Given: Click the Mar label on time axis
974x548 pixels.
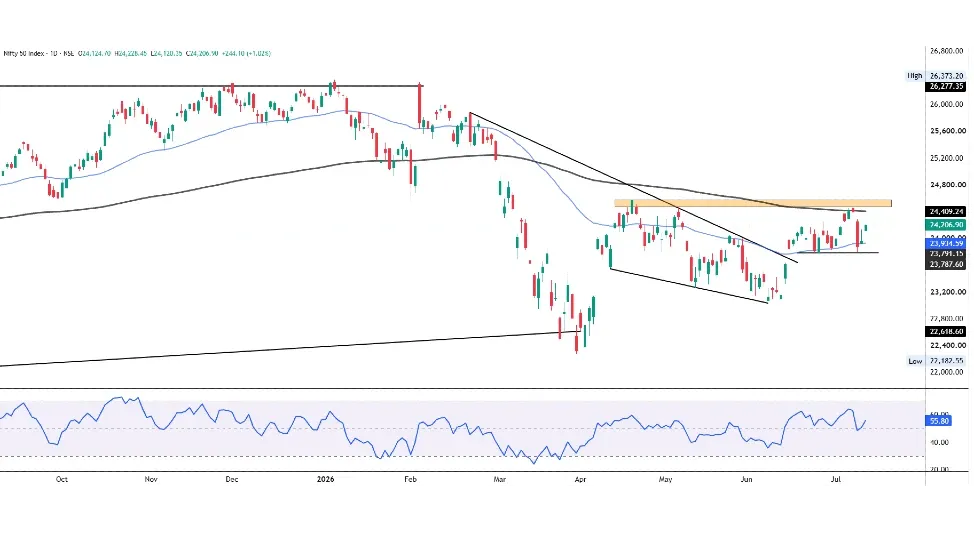Looking at the screenshot, I should pyautogui.click(x=499, y=479).
